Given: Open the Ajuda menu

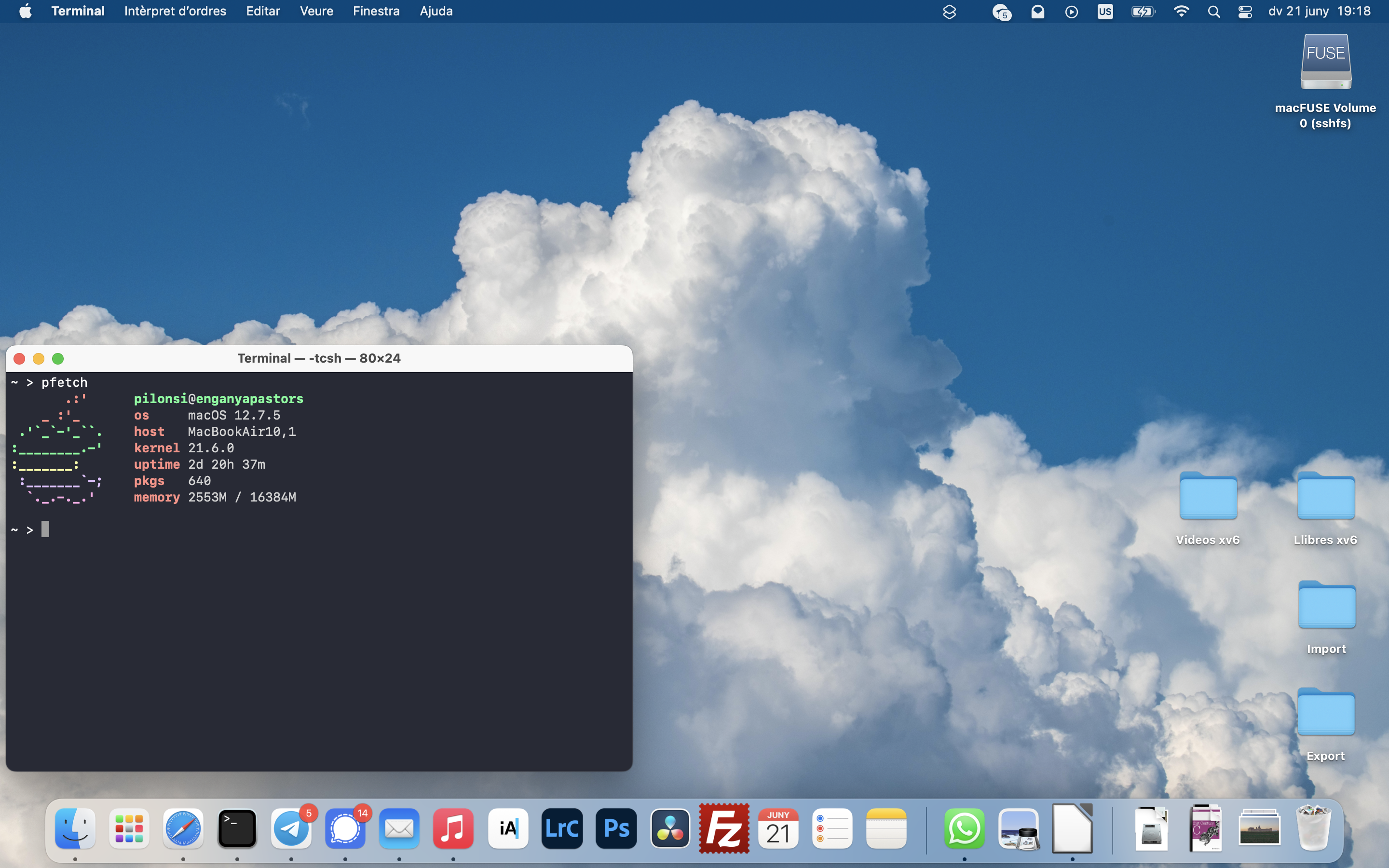Looking at the screenshot, I should (x=436, y=11).
